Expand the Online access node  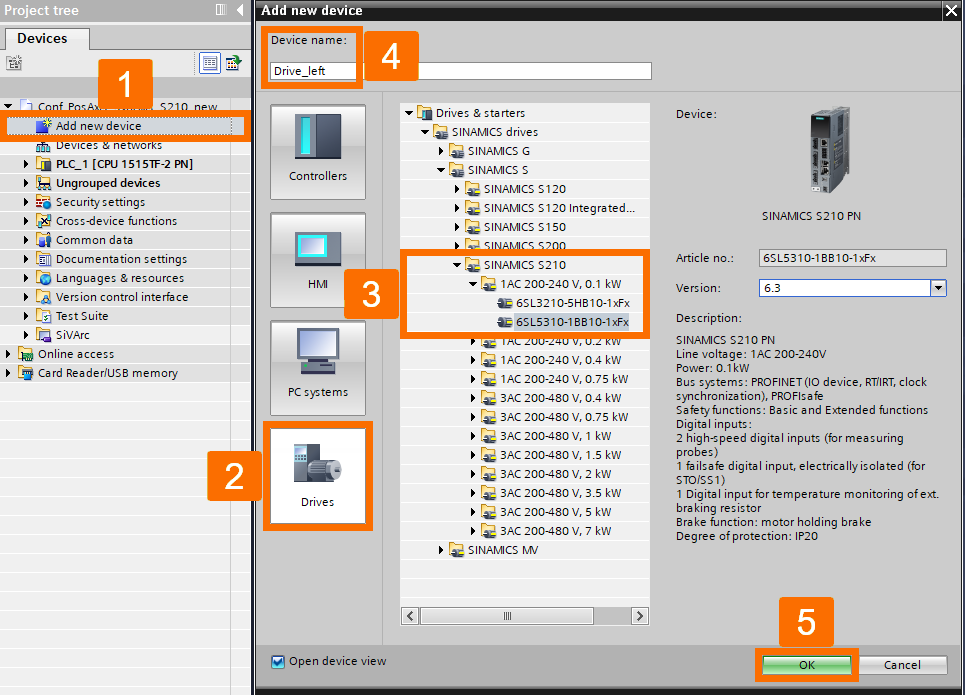point(8,355)
